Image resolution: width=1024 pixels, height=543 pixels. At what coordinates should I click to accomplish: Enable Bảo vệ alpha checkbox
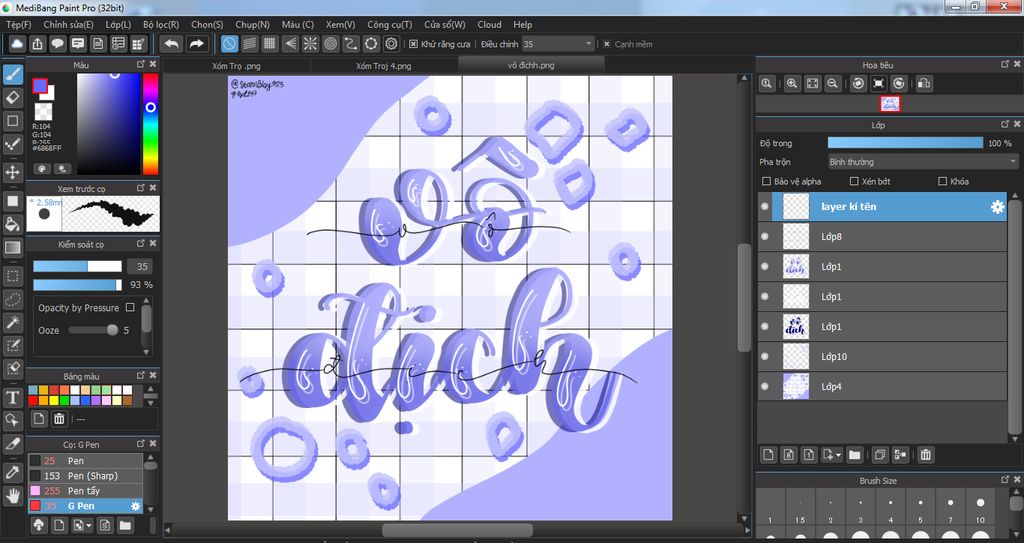(767, 181)
